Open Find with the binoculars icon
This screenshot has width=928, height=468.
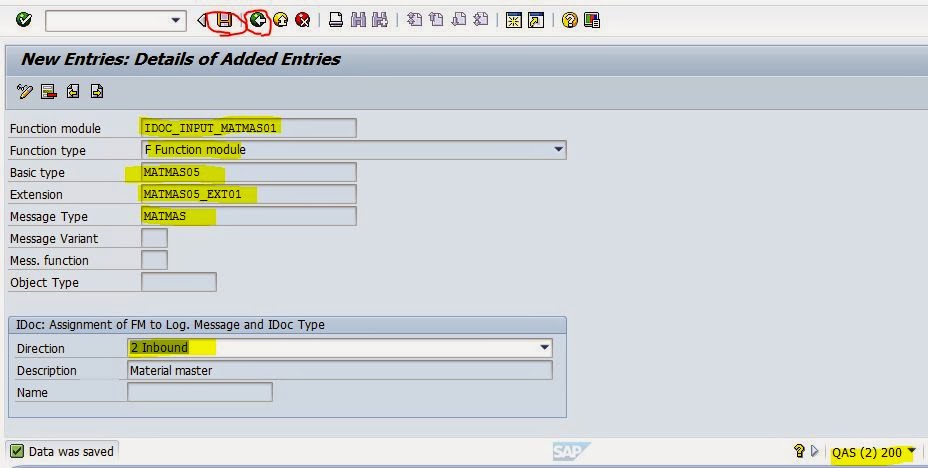[358, 20]
